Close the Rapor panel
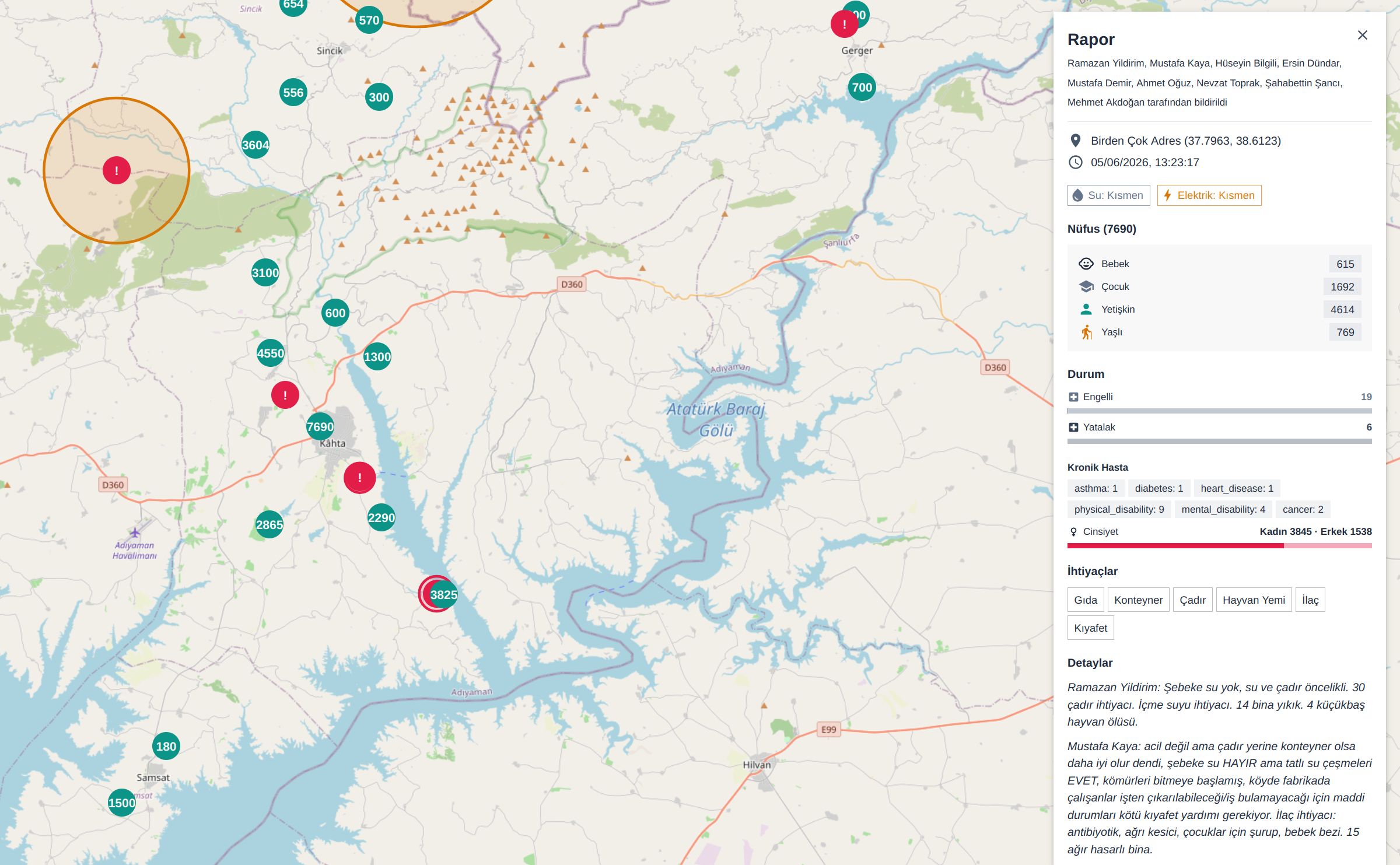This screenshot has width=1400, height=865. (x=1362, y=35)
